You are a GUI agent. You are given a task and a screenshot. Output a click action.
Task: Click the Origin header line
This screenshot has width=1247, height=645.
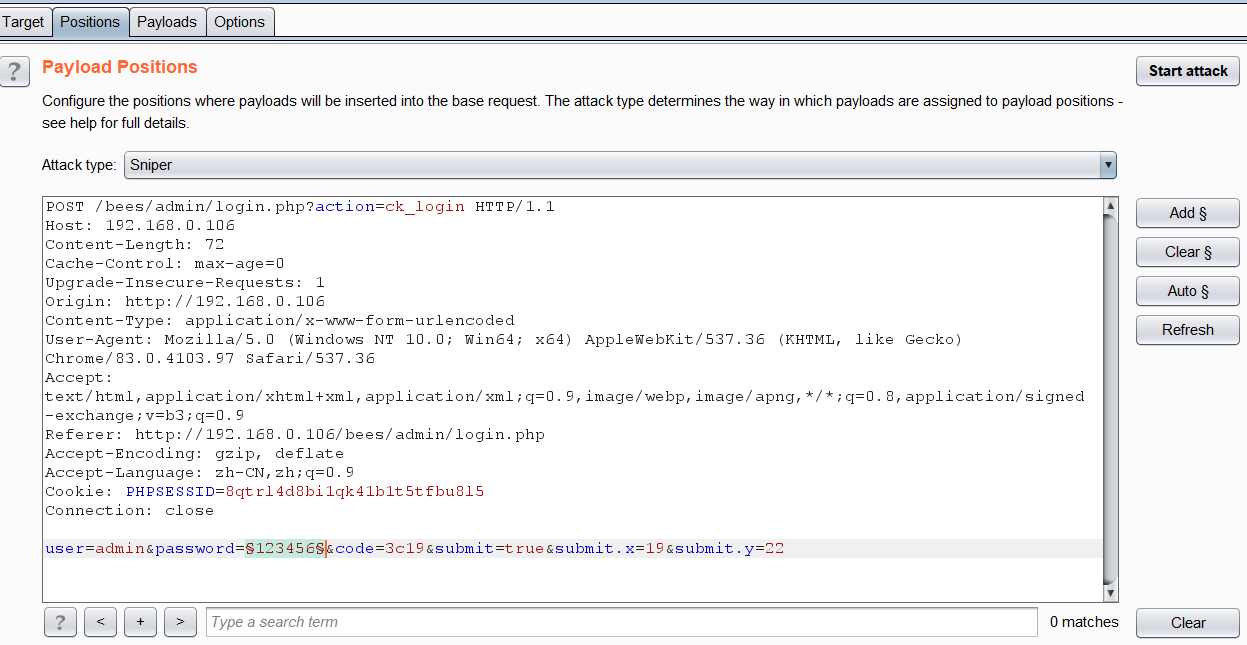(x=185, y=302)
